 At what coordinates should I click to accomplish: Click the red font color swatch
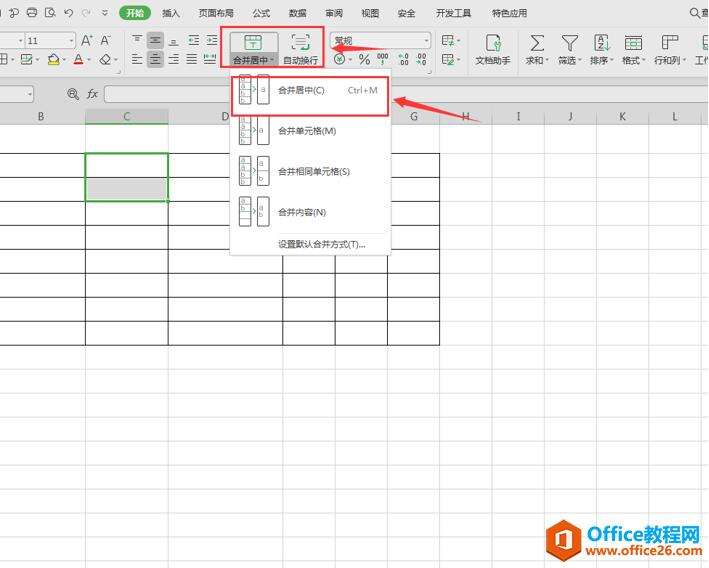click(79, 59)
